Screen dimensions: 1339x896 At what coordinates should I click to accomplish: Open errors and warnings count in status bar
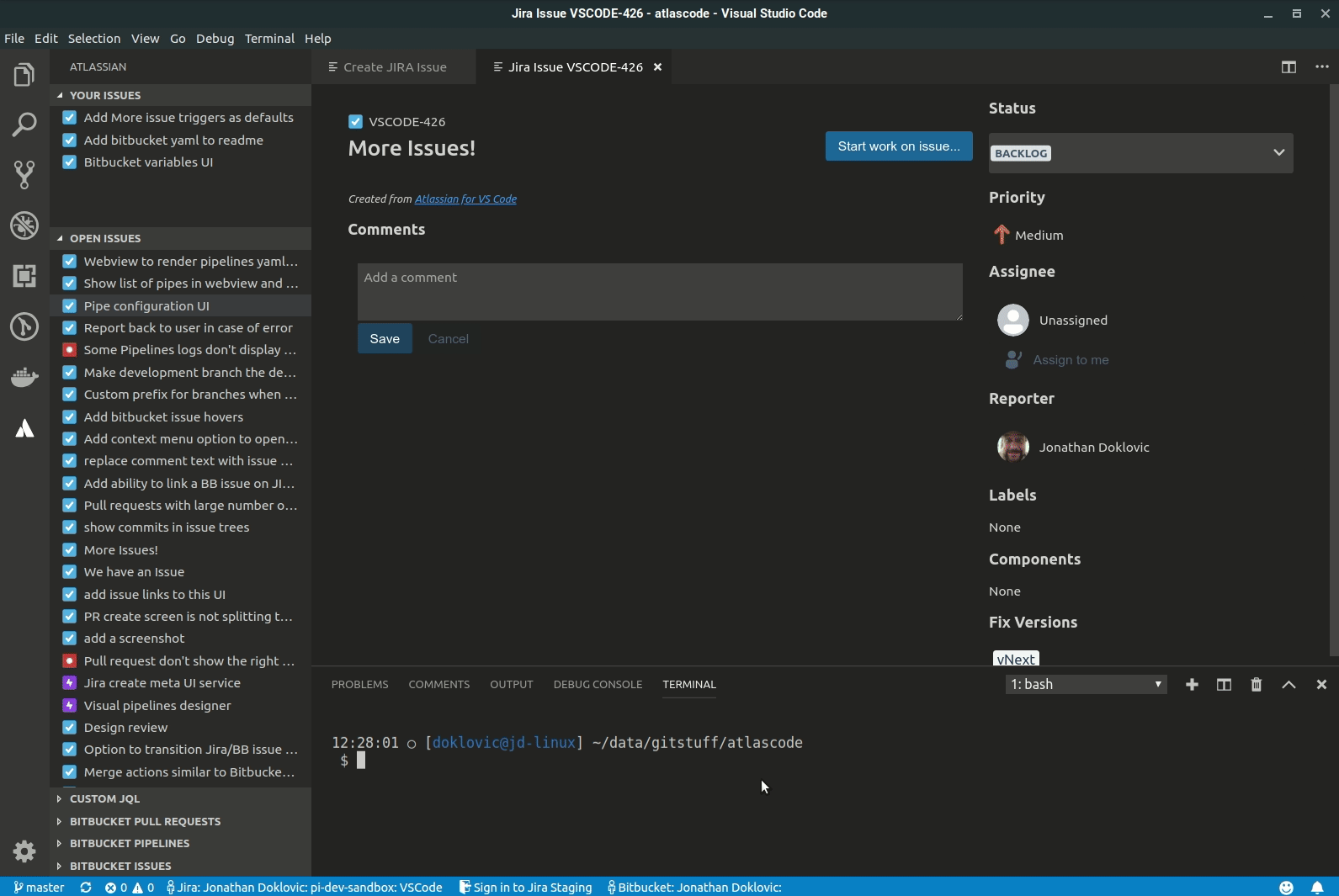[x=130, y=888]
